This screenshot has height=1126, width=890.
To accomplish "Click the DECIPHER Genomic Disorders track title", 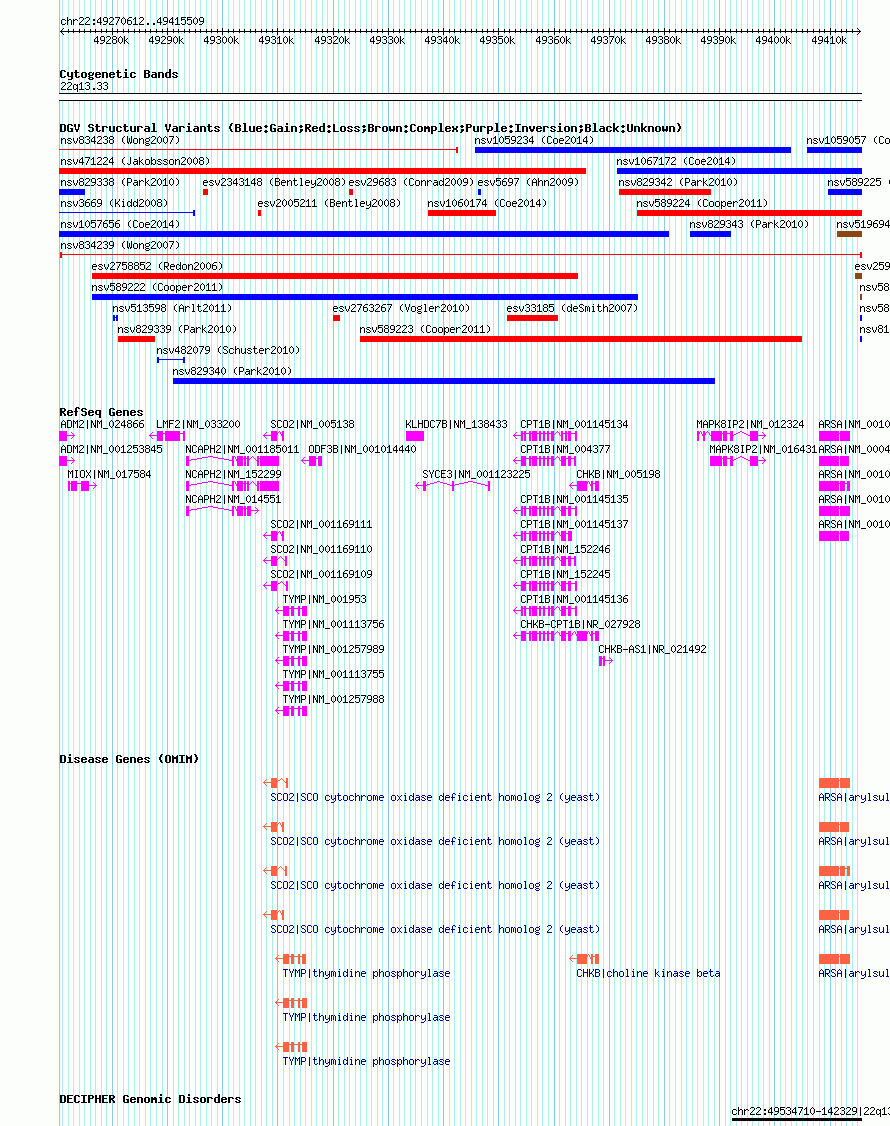I will click(150, 1099).
